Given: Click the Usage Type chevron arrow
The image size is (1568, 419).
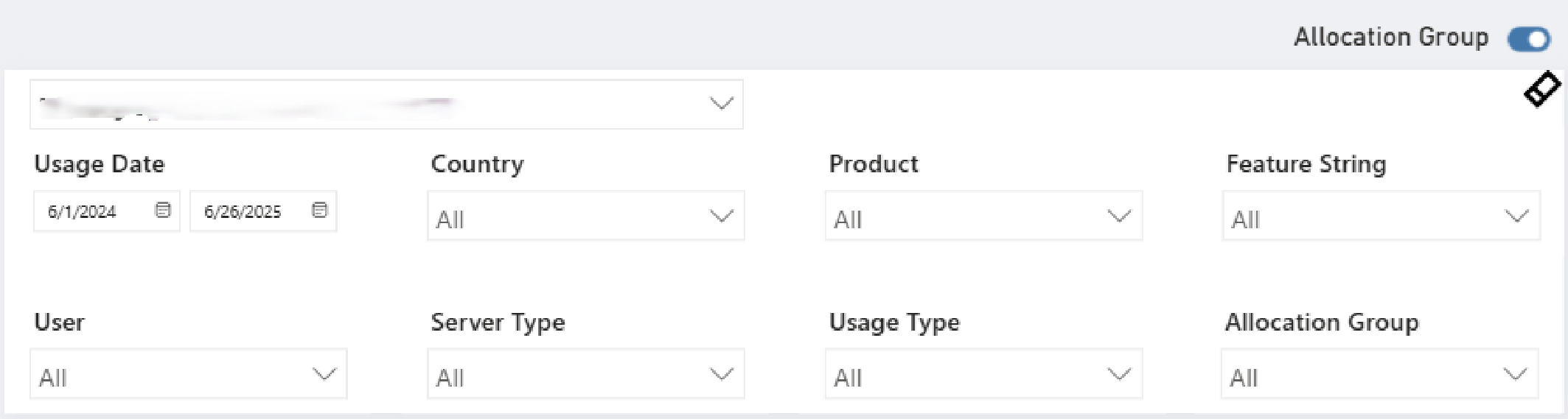Looking at the screenshot, I should [x=1119, y=374].
